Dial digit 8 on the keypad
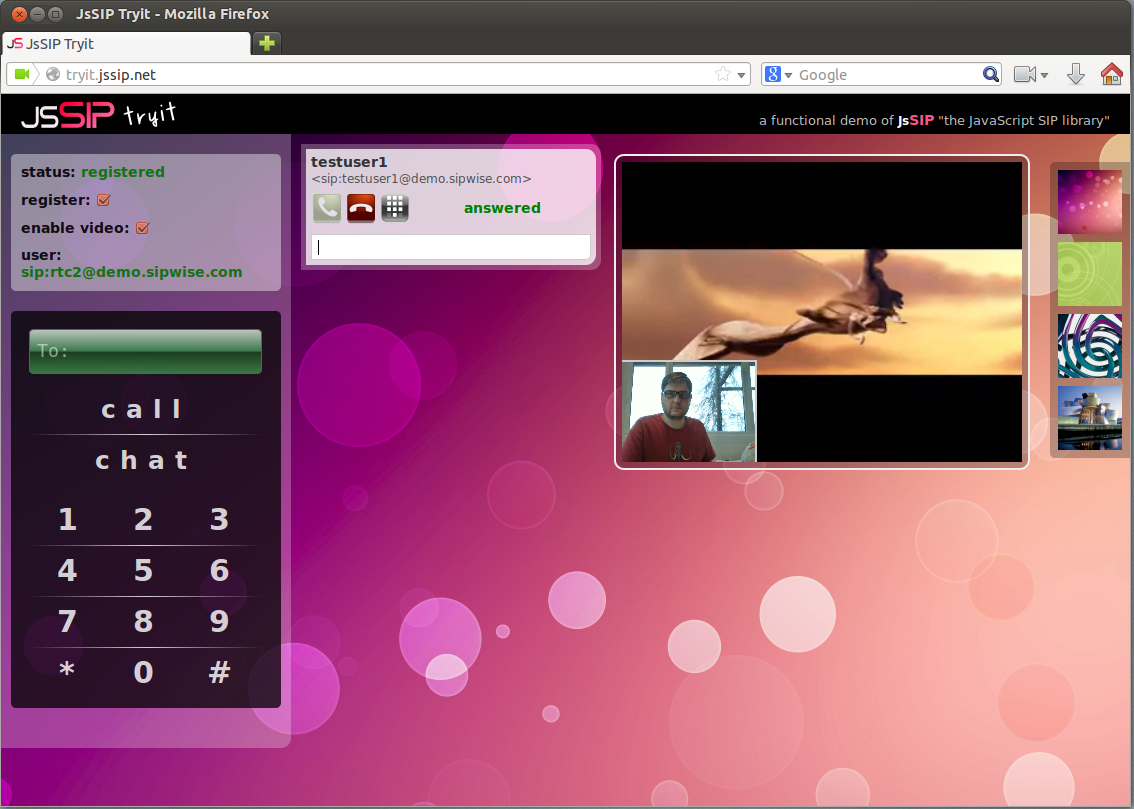 143,621
